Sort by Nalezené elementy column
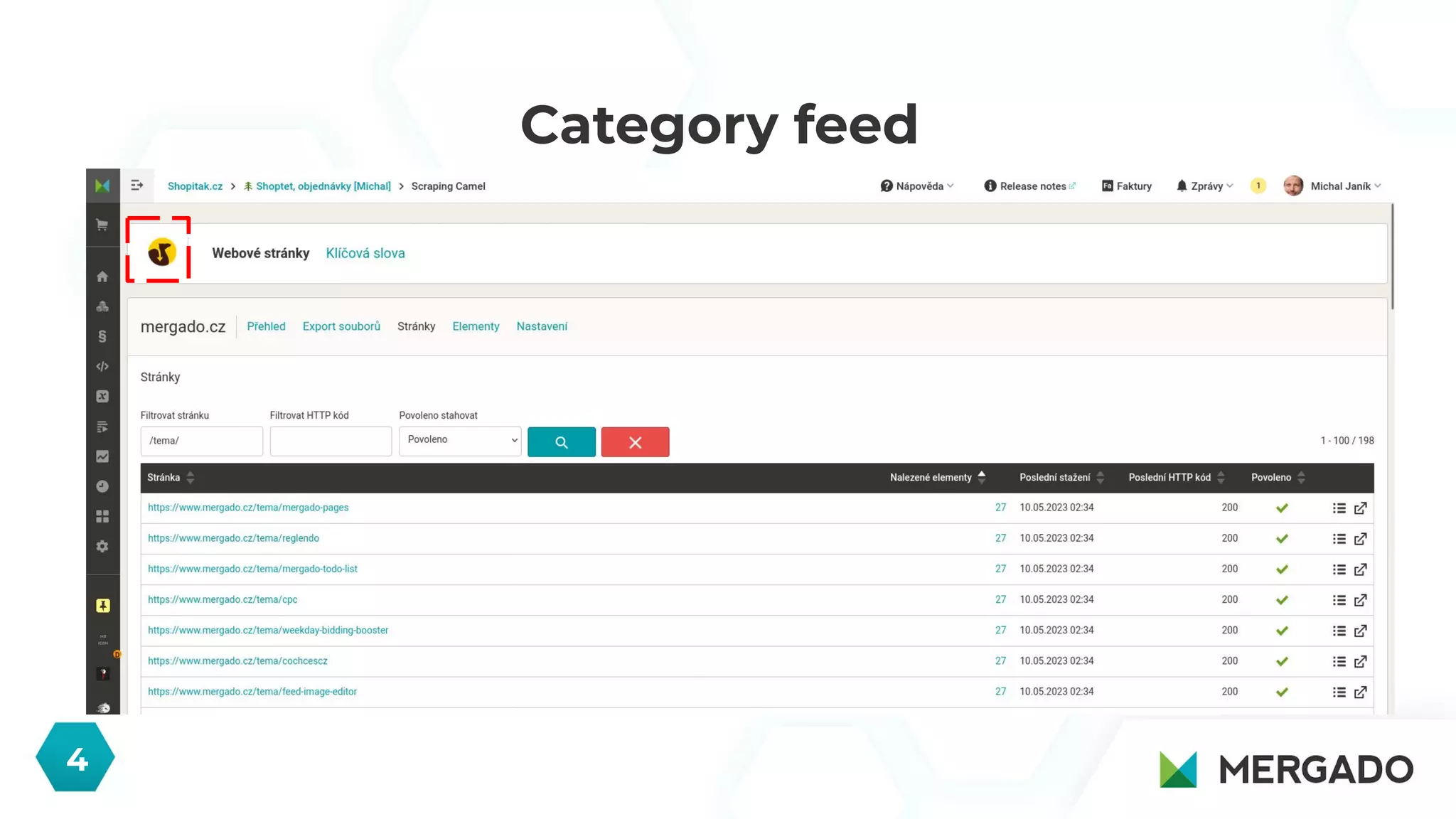 click(x=938, y=477)
